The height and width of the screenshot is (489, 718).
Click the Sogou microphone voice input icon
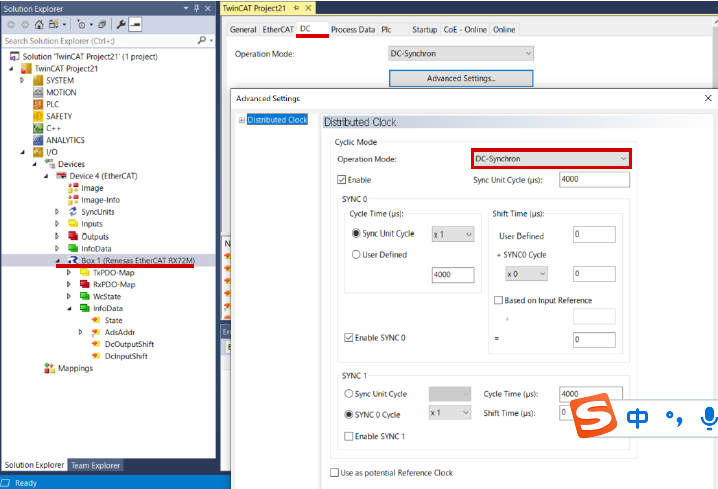708,418
